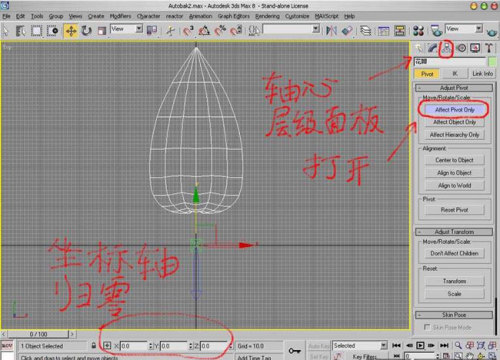Click the Mirror tool icon
The width and height of the screenshot is (500, 360).
[331, 31]
